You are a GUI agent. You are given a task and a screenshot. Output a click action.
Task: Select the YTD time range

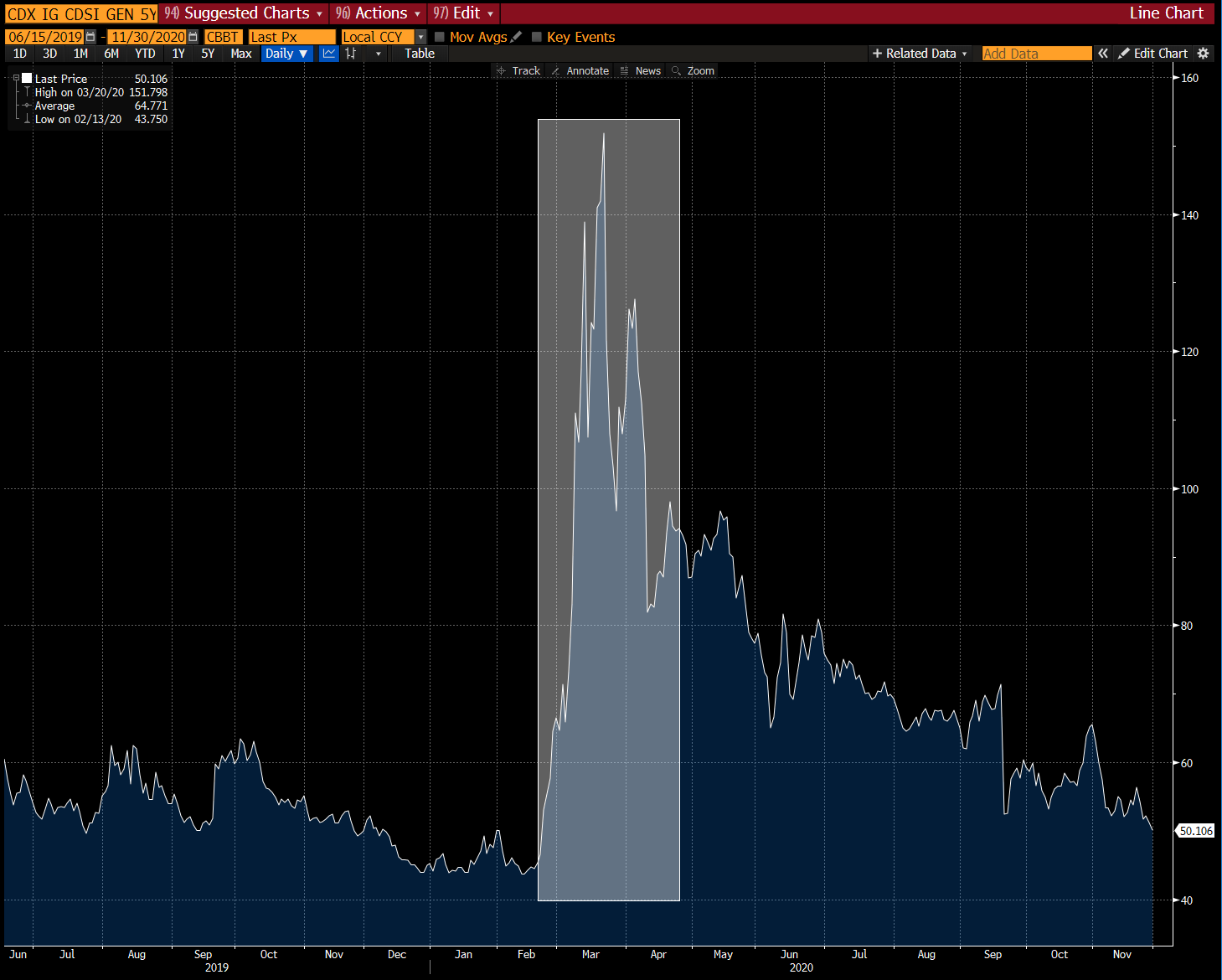145,53
